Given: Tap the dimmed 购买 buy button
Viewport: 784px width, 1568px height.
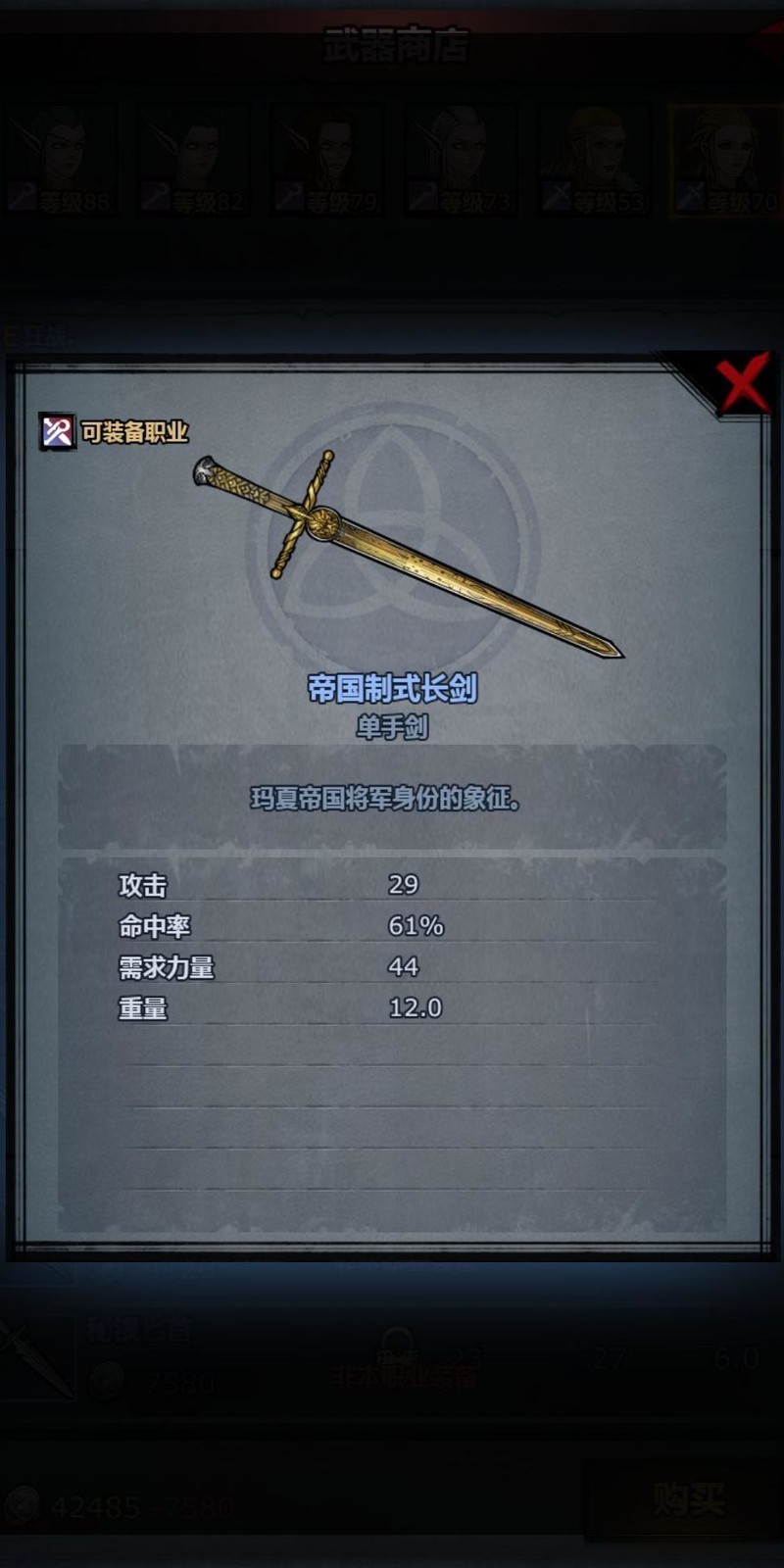Looking at the screenshot, I should pos(688,1499).
